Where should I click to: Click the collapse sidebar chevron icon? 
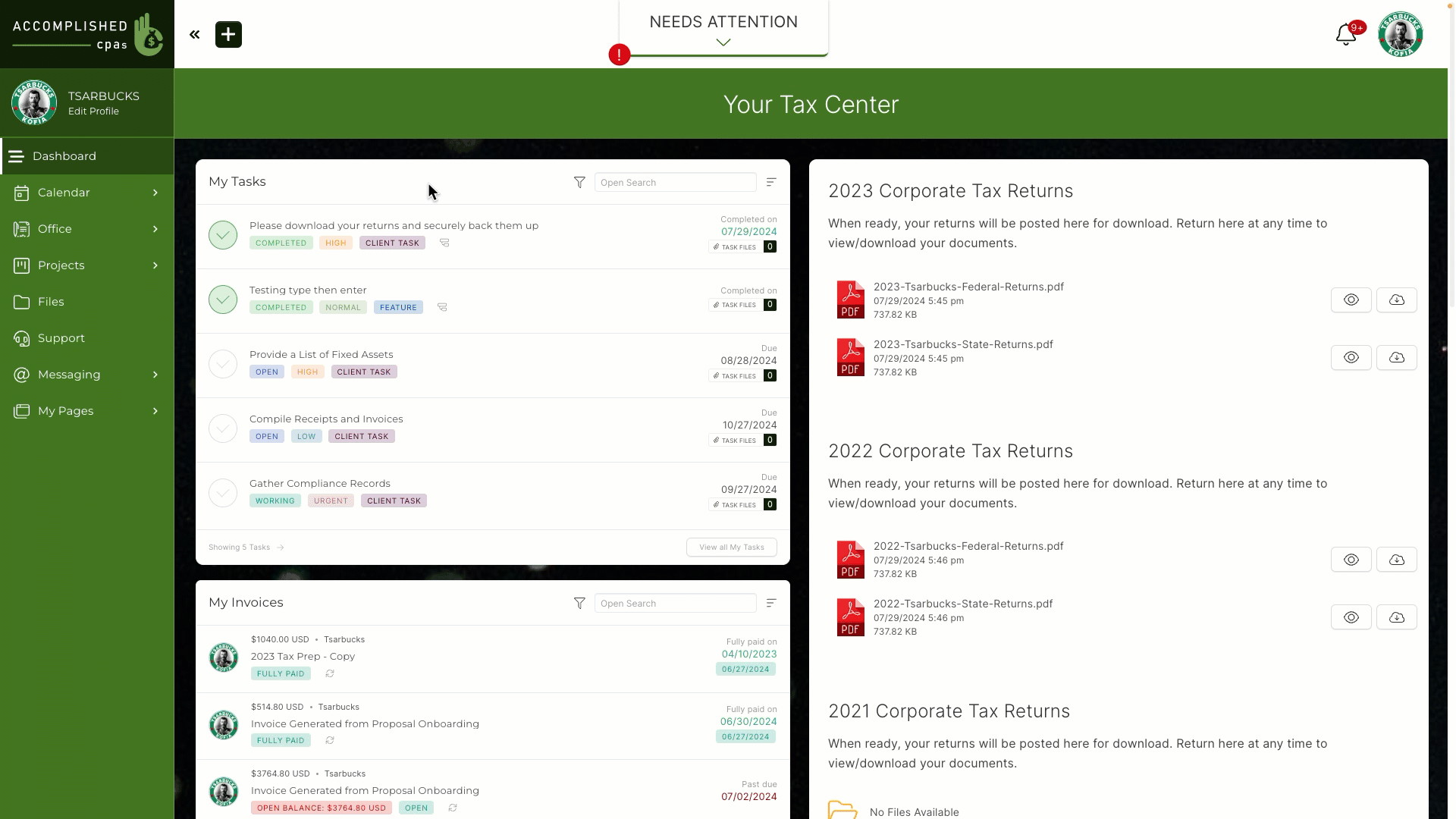click(195, 34)
